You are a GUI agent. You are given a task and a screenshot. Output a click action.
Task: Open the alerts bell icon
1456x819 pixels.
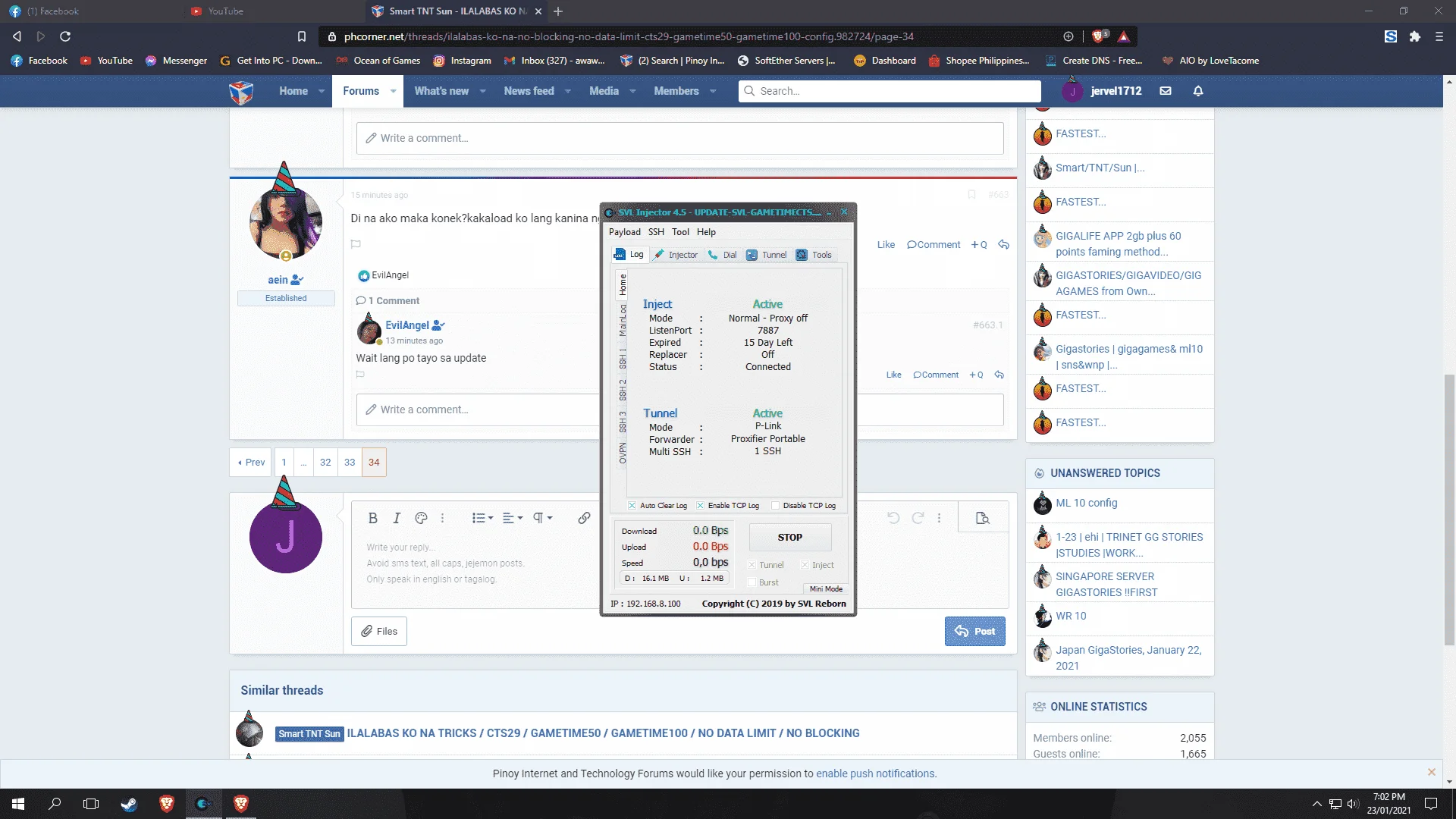click(1198, 91)
